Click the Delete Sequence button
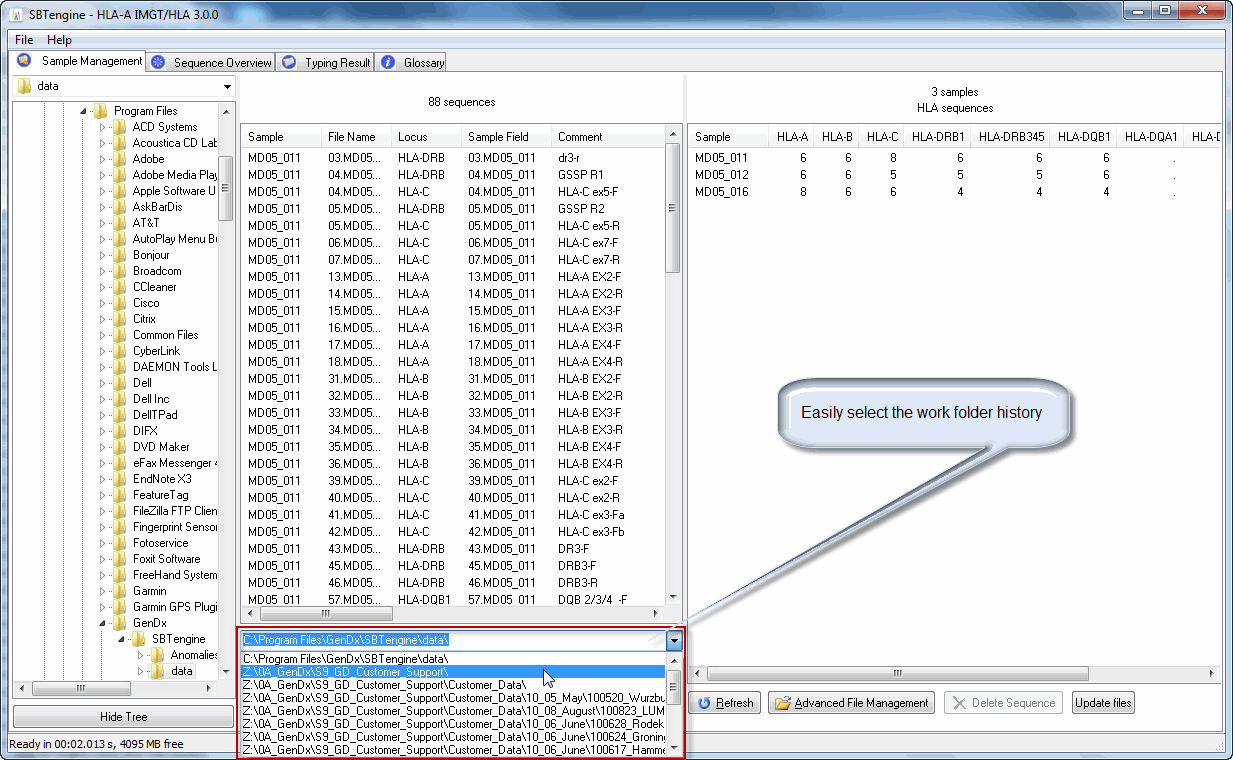Image resolution: width=1233 pixels, height=760 pixels. coord(1004,703)
